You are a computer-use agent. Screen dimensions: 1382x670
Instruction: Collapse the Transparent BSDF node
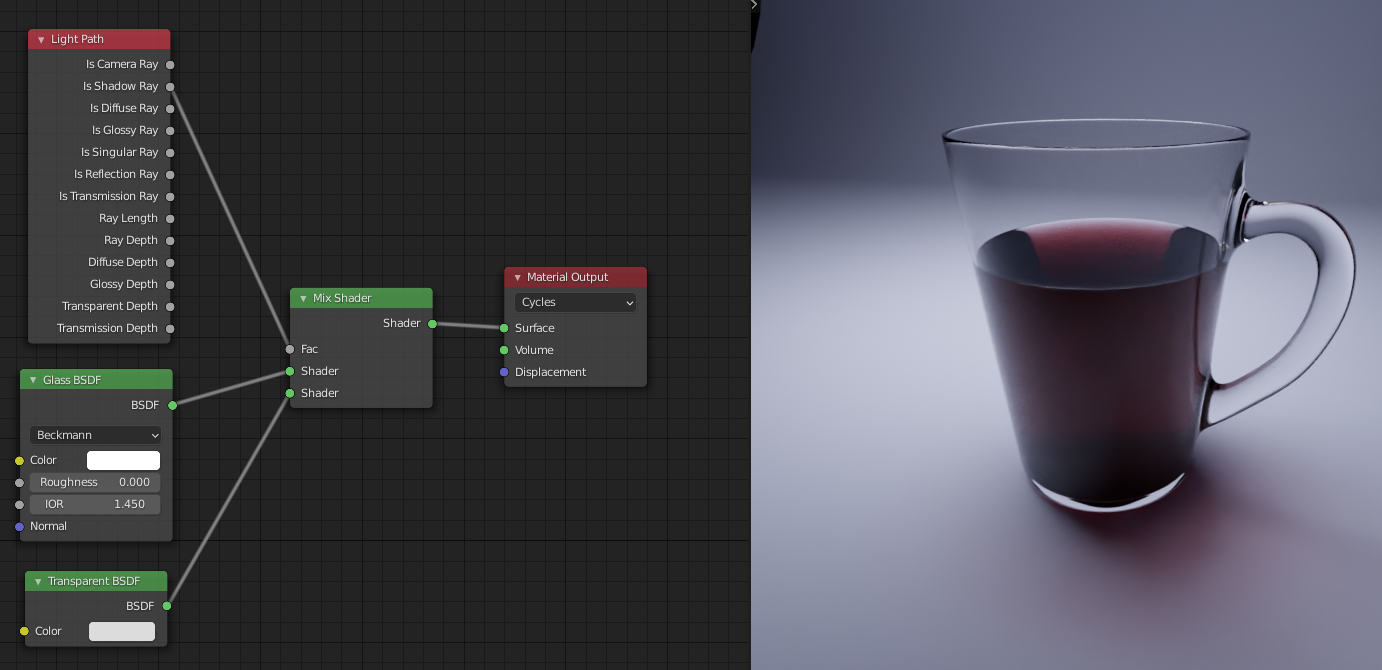coord(38,581)
